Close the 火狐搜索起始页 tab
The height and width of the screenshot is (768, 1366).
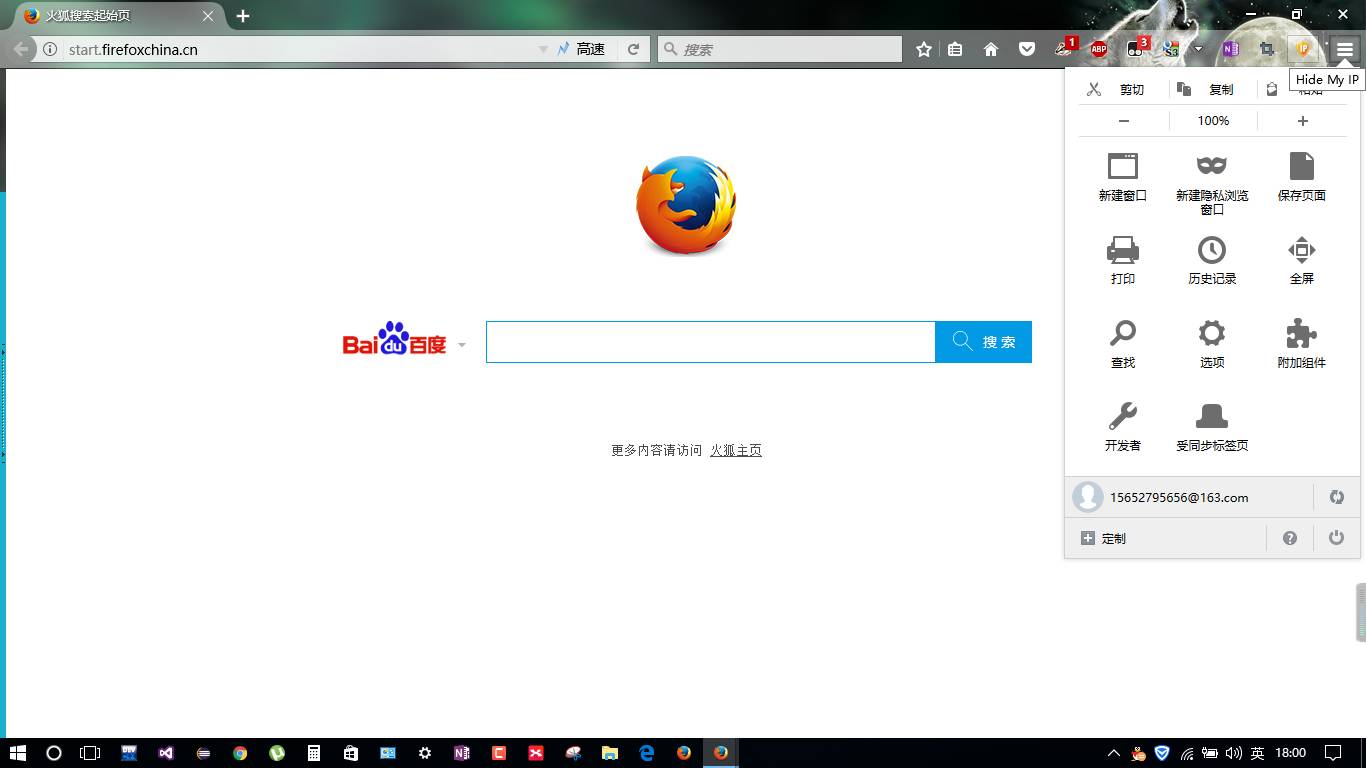coord(208,16)
